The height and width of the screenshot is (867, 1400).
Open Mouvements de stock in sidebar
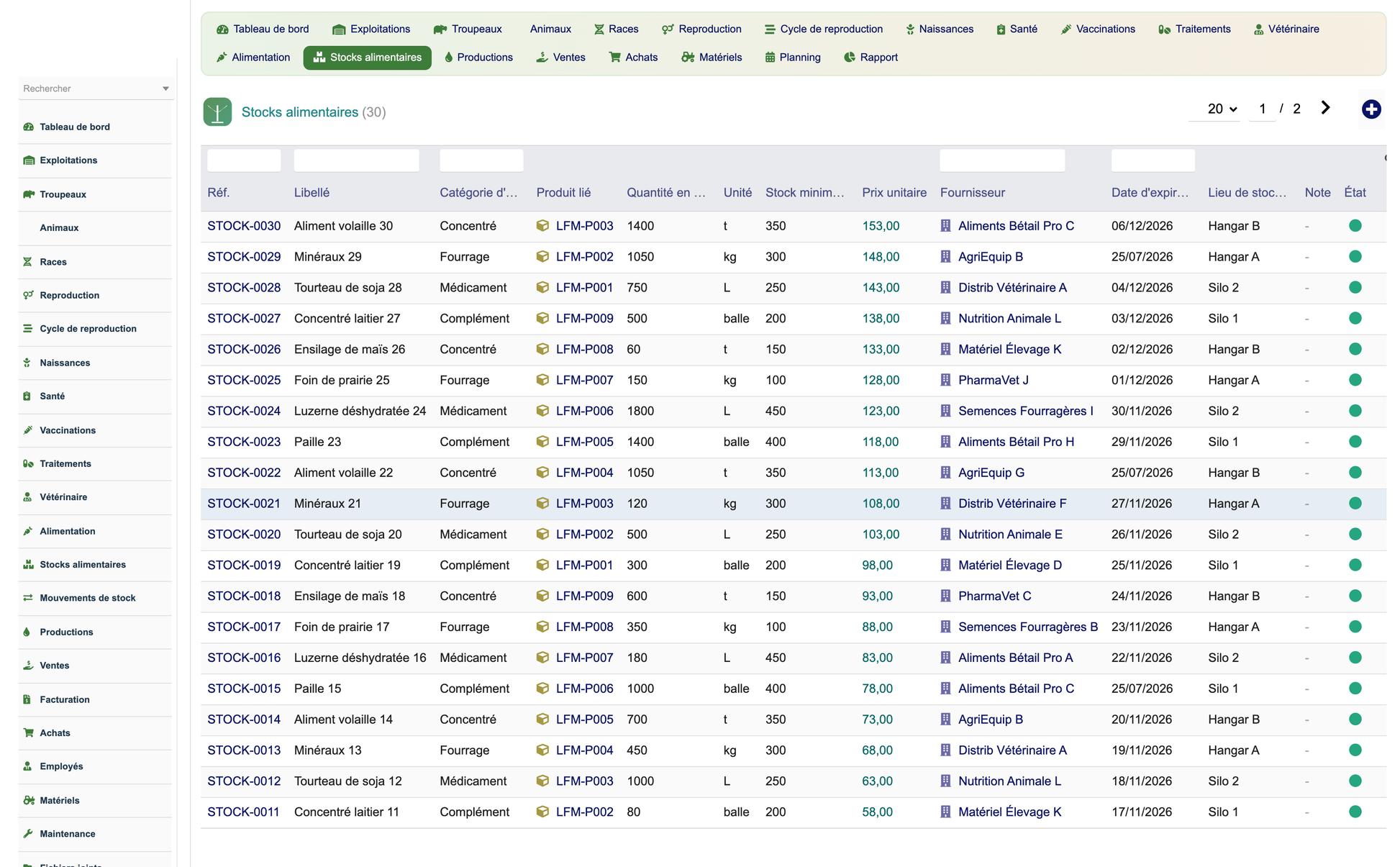point(87,598)
